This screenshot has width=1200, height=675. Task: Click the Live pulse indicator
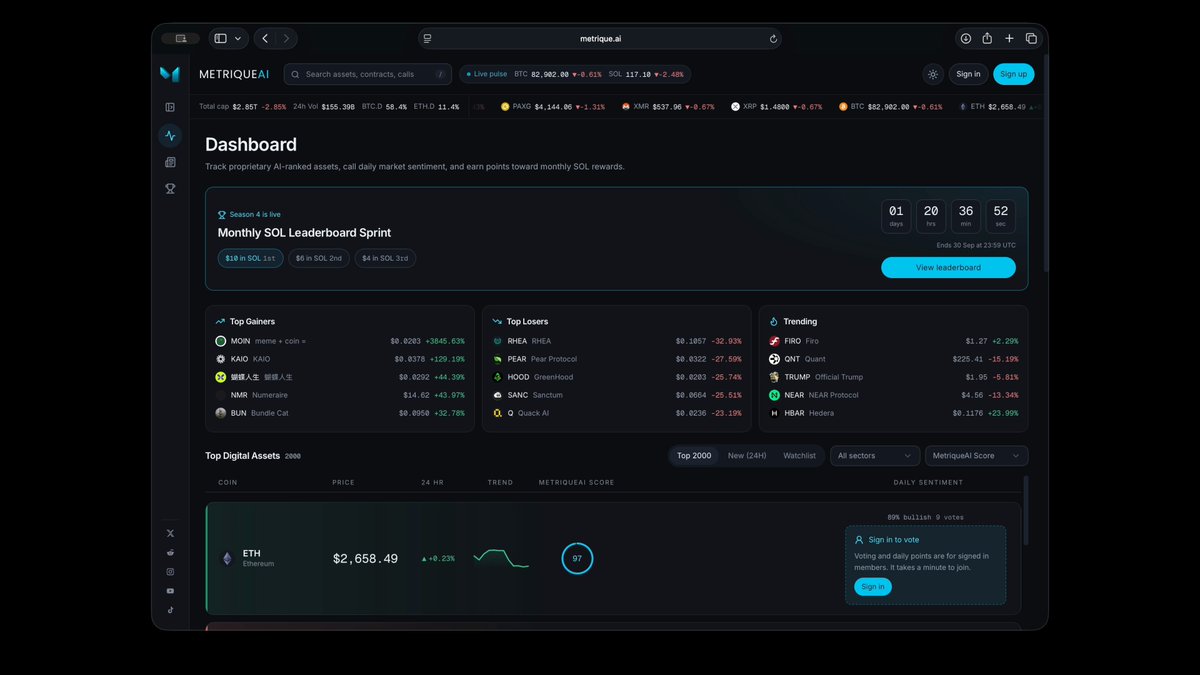pyautogui.click(x=487, y=74)
